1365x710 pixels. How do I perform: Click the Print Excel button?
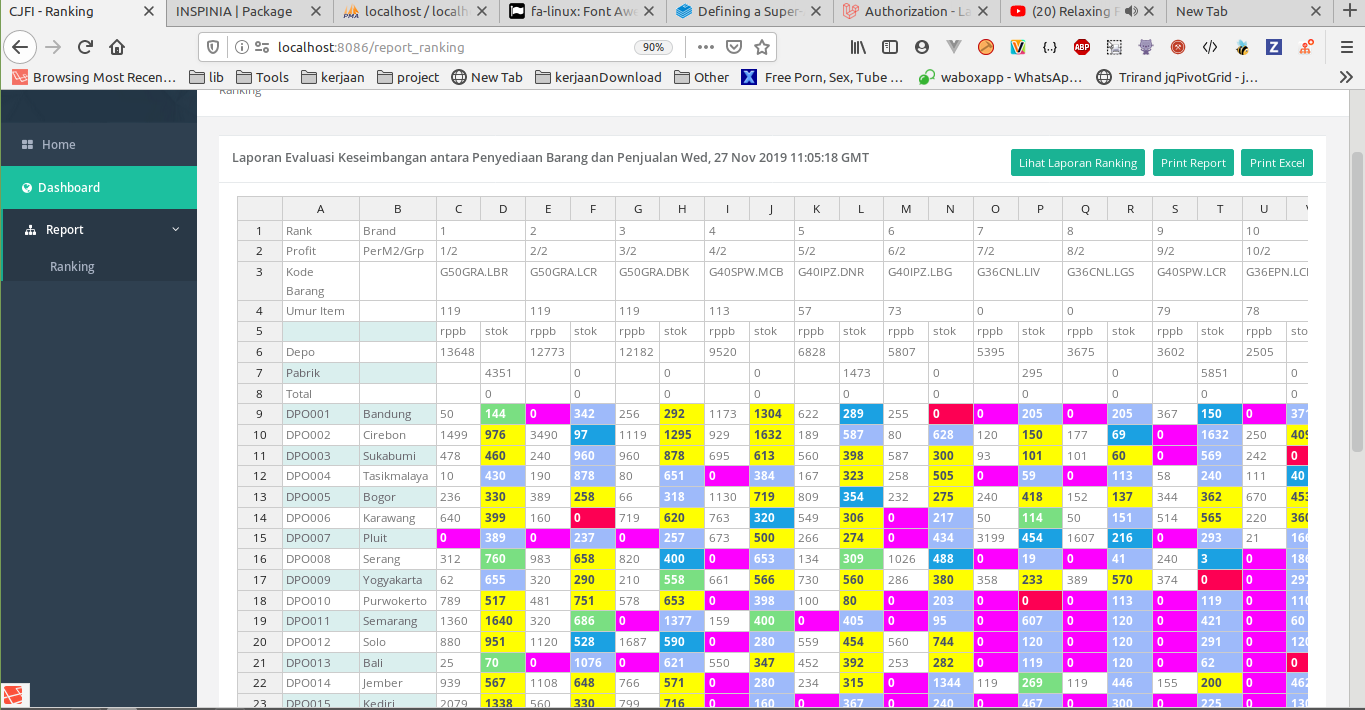click(1277, 163)
